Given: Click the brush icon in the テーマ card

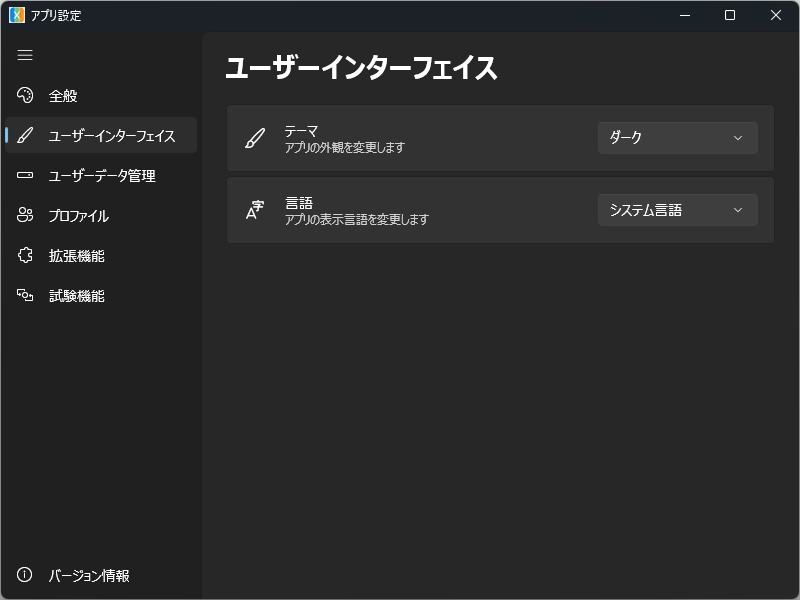Looking at the screenshot, I should coord(255,138).
